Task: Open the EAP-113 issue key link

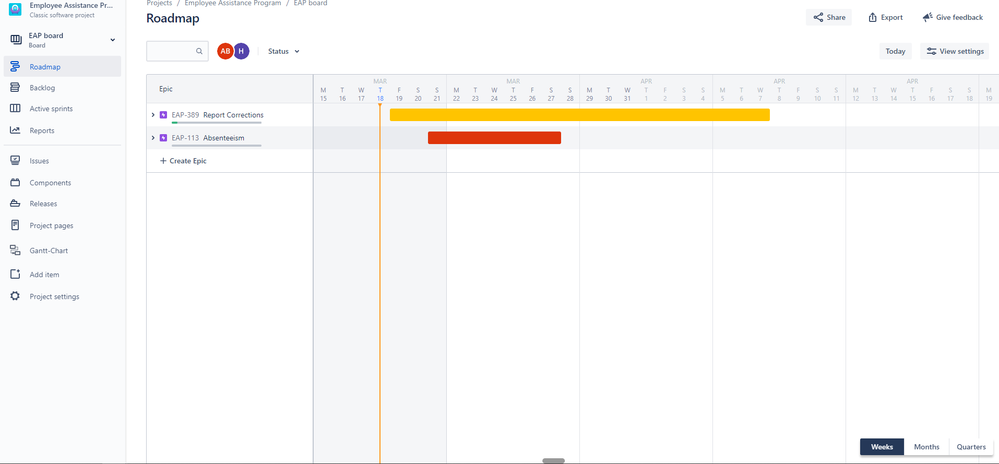Action: click(x=185, y=138)
